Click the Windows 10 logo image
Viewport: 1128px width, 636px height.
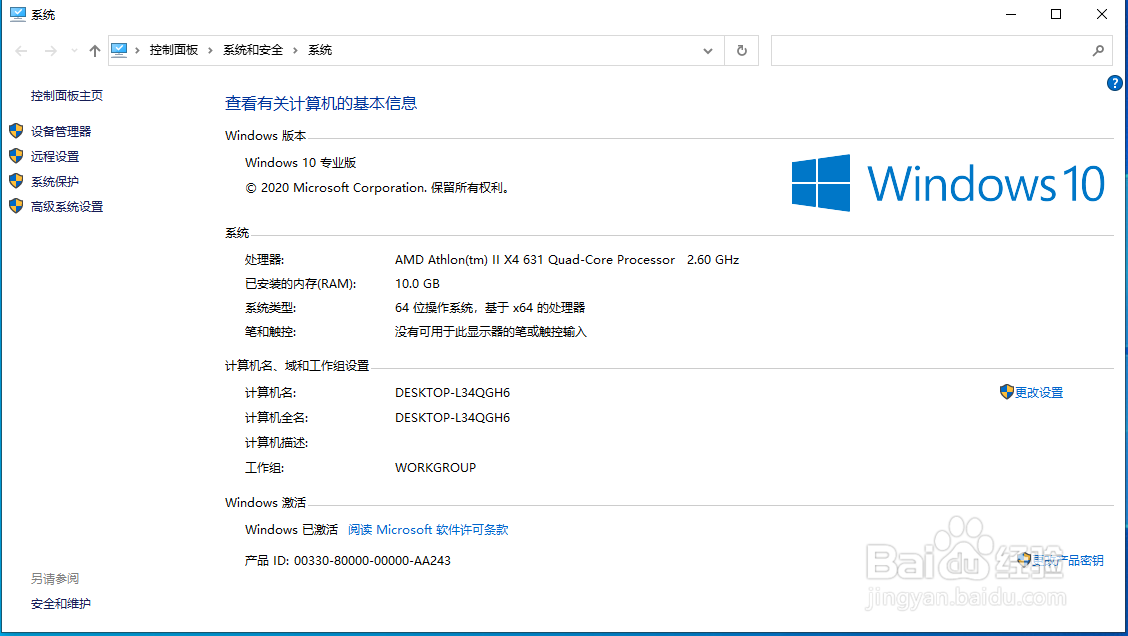coord(945,182)
